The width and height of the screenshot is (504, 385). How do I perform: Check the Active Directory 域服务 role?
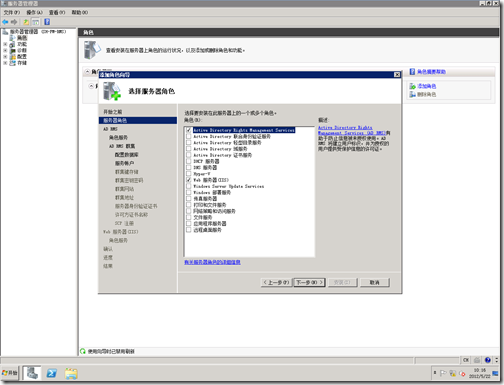pyautogui.click(x=189, y=149)
